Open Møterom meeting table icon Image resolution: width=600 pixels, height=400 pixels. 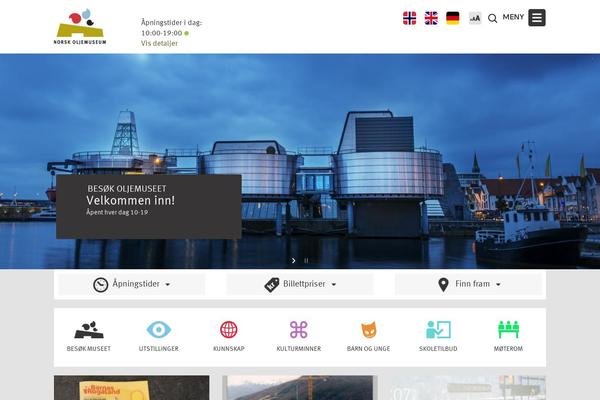509,330
